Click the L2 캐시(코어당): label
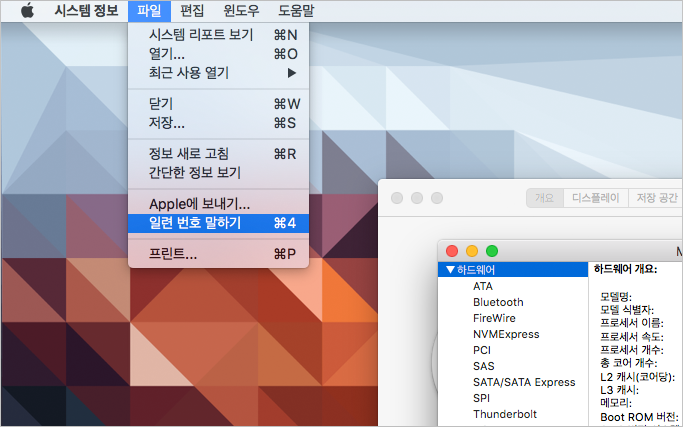The image size is (683, 427). [637, 377]
